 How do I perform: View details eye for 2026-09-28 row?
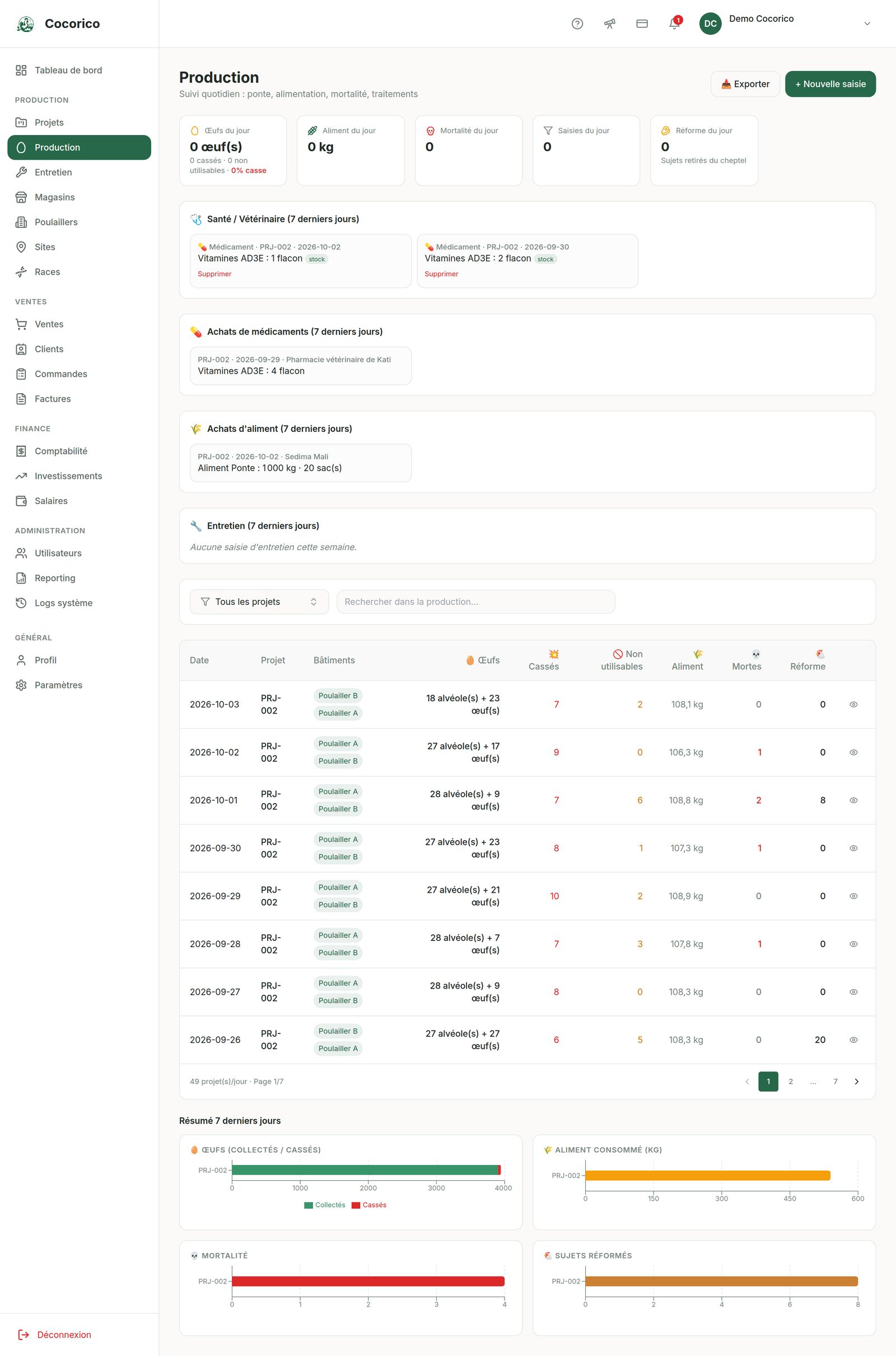coord(853,944)
